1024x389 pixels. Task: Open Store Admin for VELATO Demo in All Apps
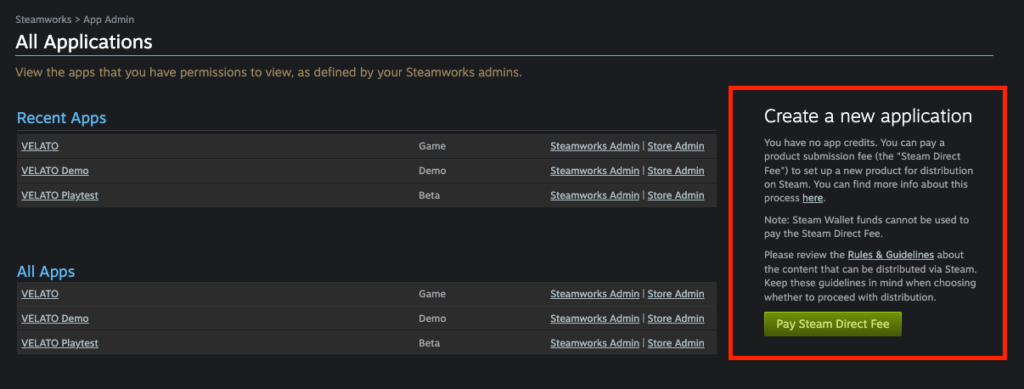point(676,319)
